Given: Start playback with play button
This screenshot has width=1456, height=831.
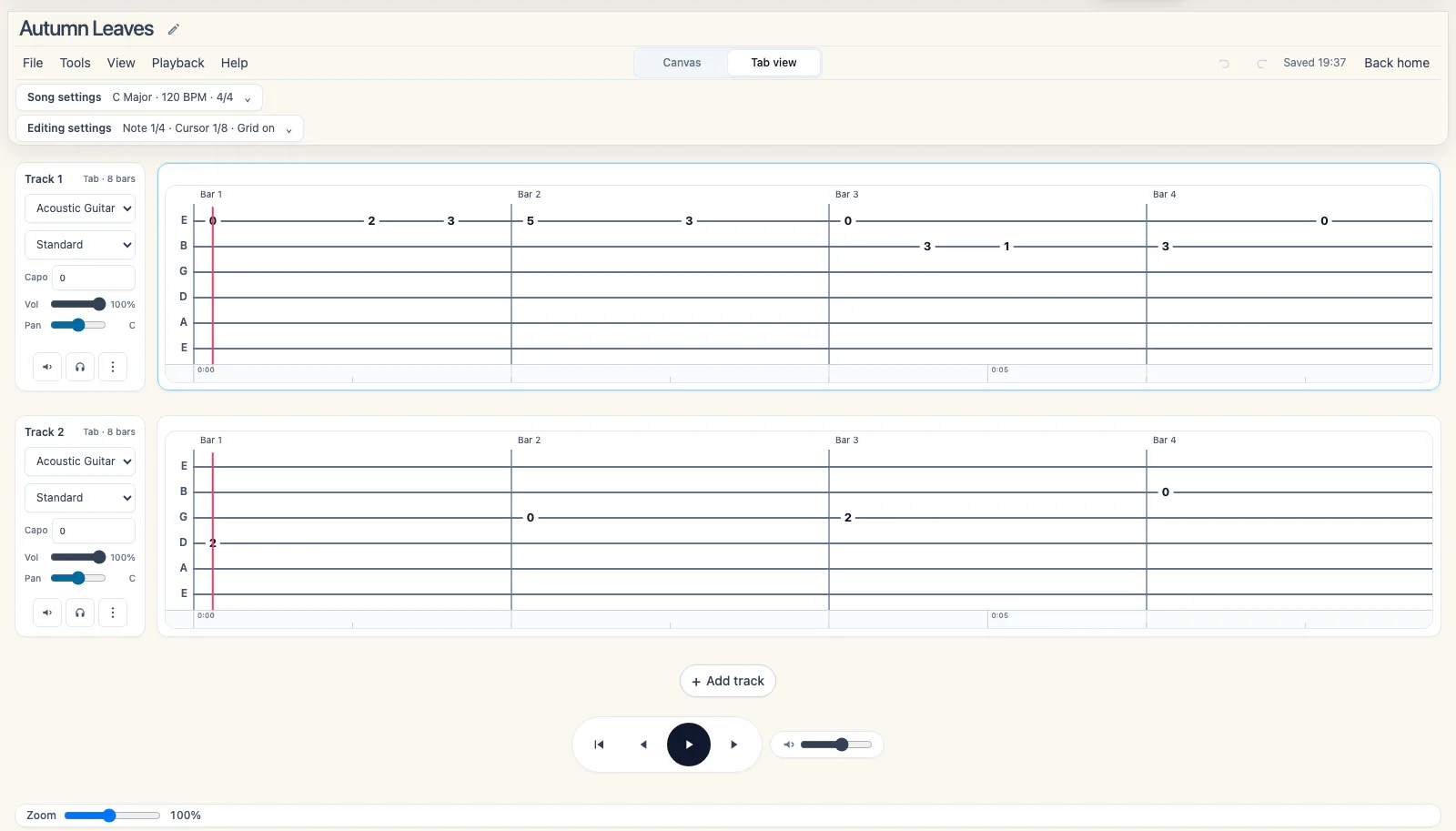Looking at the screenshot, I should coord(689,745).
